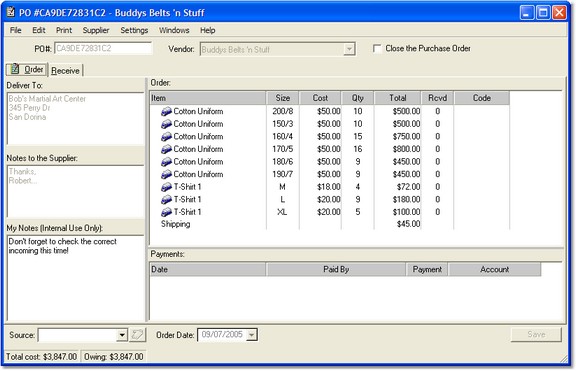Click the icon of T-Shirt 1 size L row

pyautogui.click(x=166, y=199)
